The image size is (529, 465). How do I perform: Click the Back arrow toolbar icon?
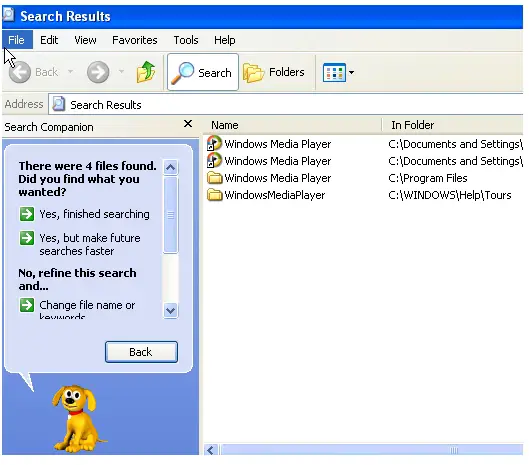pyautogui.click(x=20, y=72)
